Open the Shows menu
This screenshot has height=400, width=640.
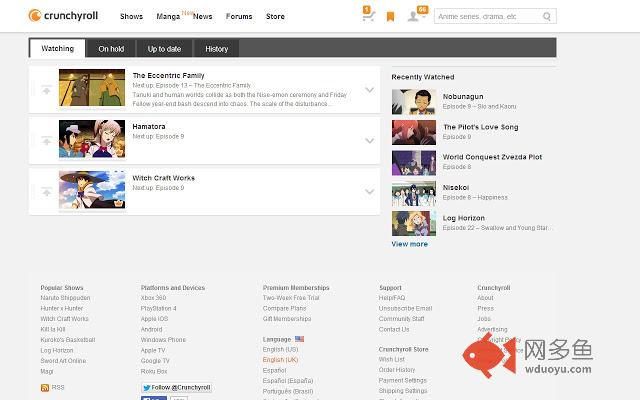(x=131, y=16)
